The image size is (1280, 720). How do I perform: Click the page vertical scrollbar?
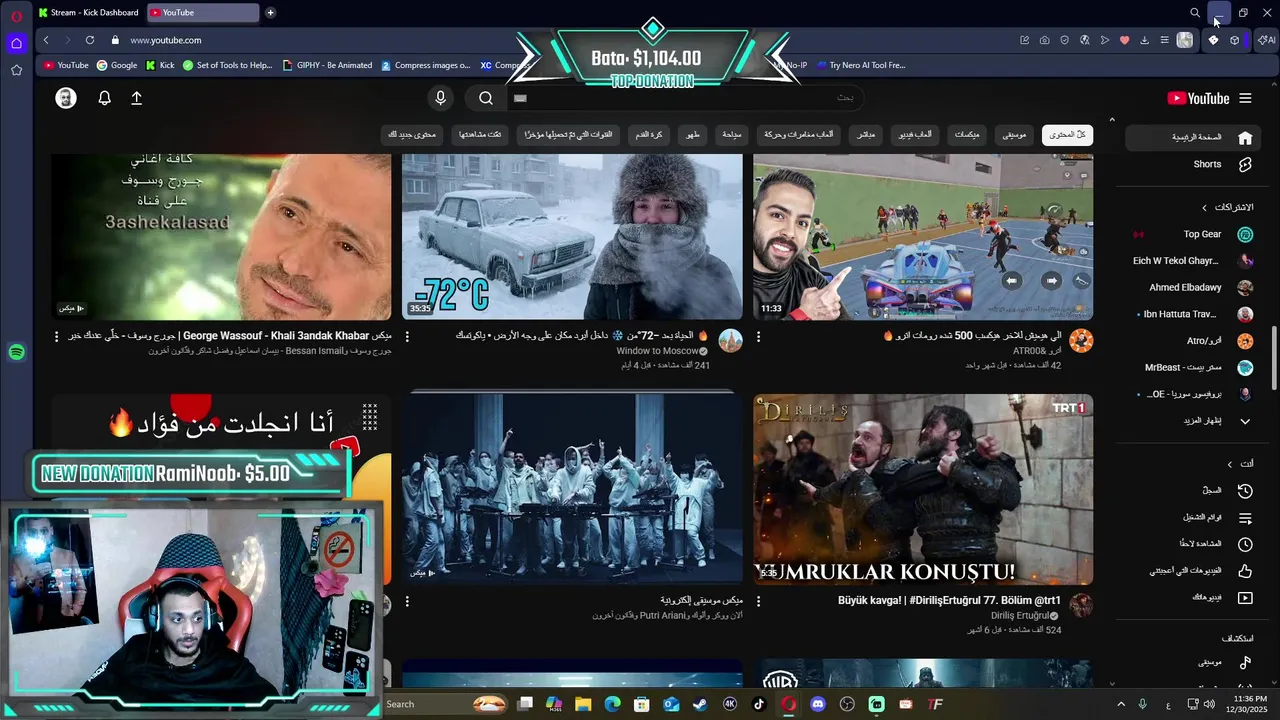pos(1274,358)
